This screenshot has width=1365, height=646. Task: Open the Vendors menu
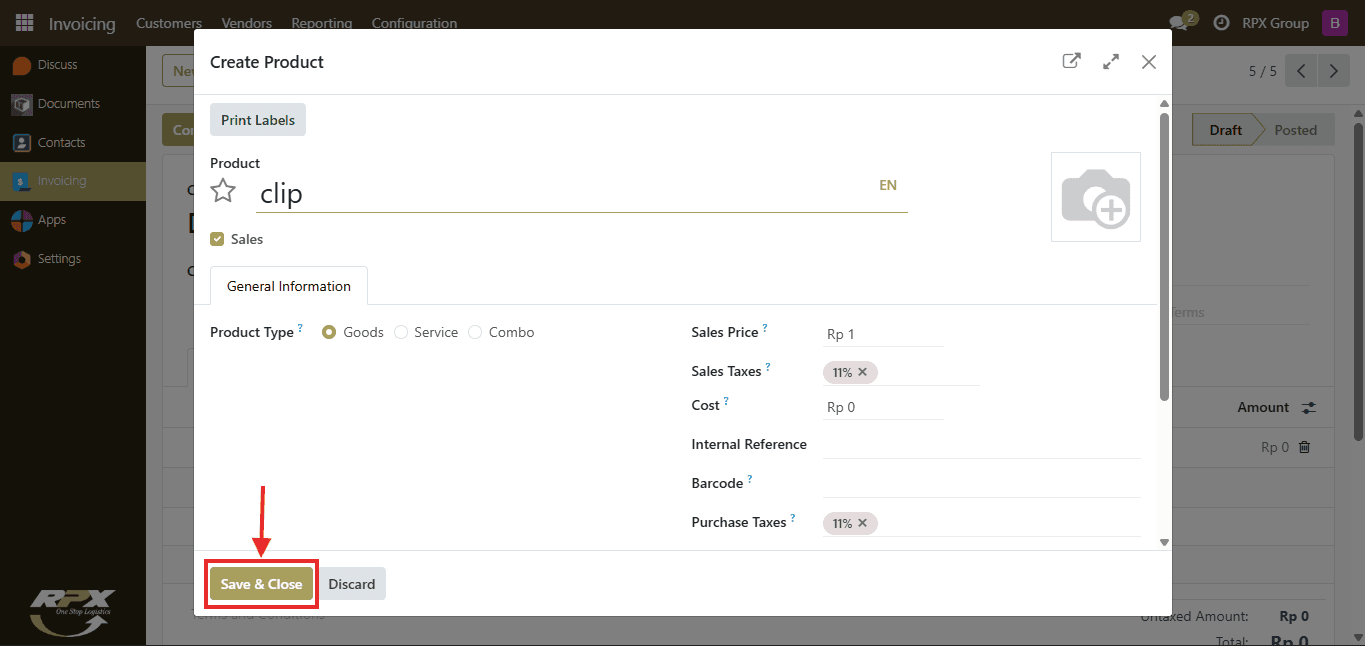point(247,23)
